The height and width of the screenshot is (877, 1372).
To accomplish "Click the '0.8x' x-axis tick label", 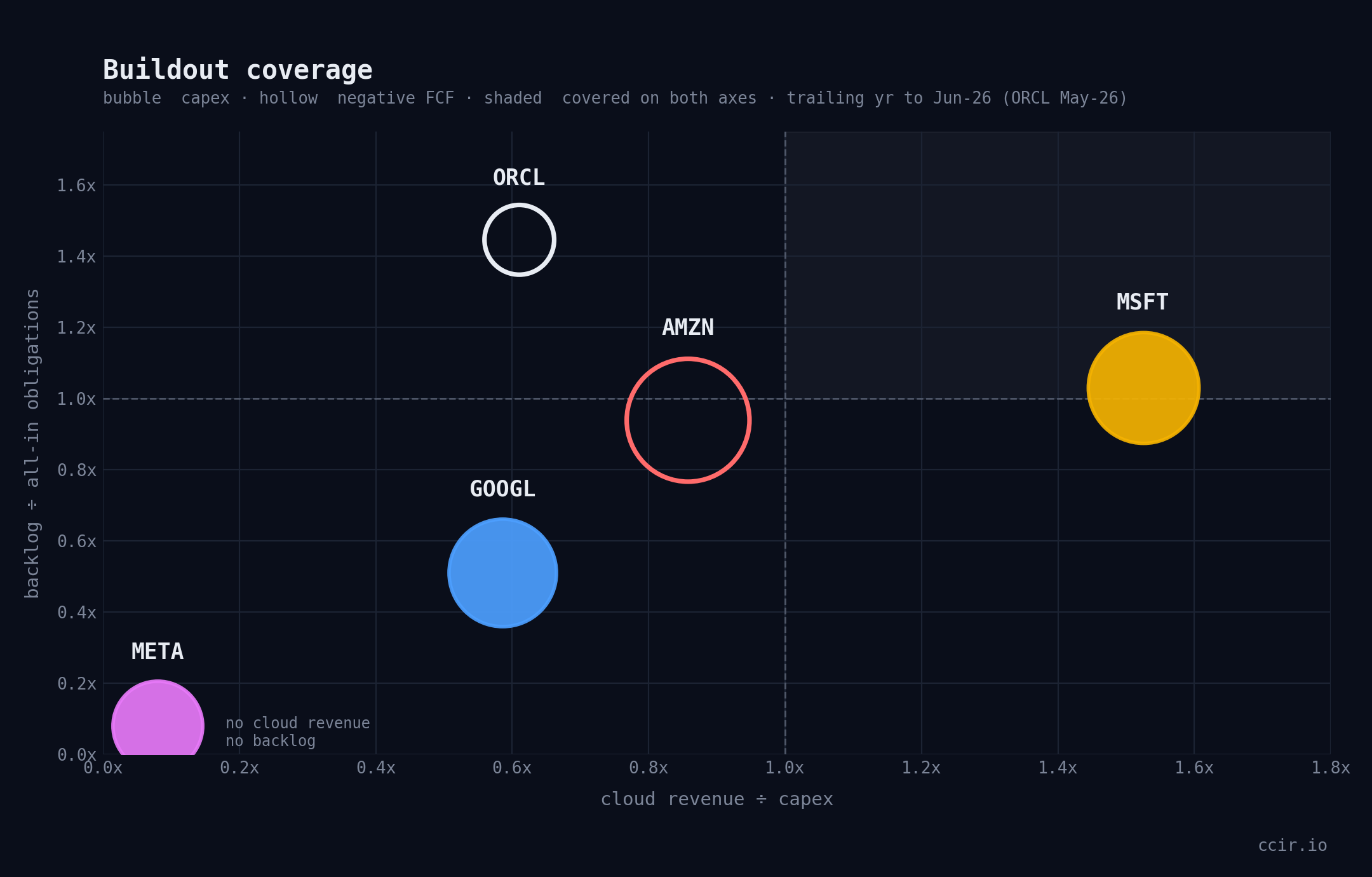I will click(x=649, y=768).
